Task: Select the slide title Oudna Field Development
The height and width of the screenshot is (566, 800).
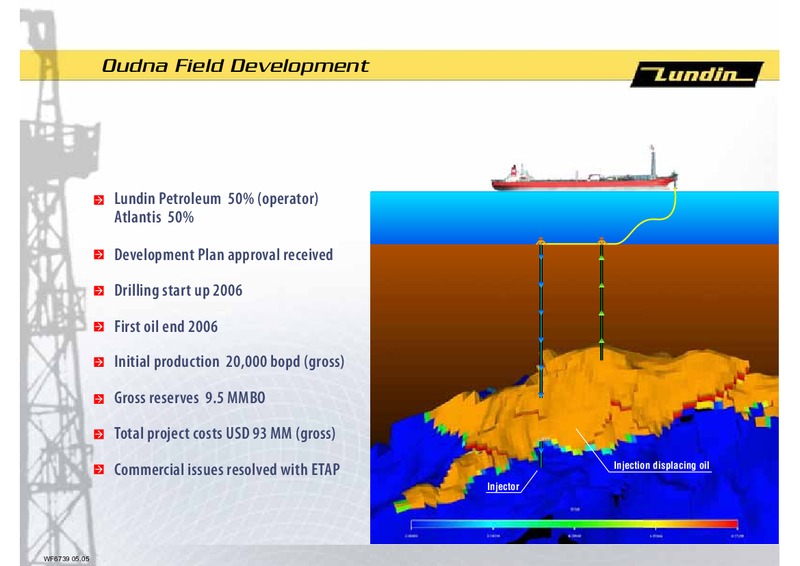Action: pos(235,66)
